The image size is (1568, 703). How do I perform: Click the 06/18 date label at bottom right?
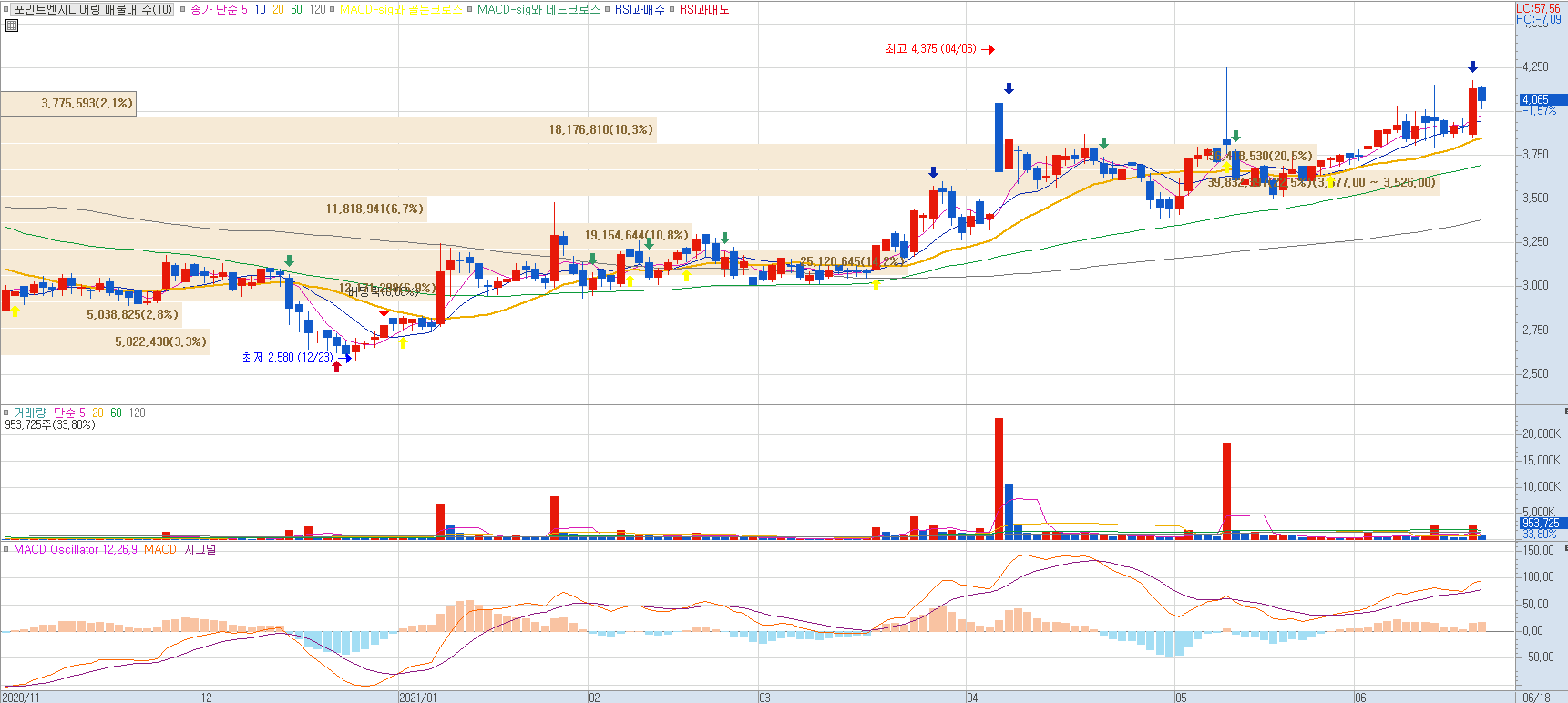tap(1536, 698)
